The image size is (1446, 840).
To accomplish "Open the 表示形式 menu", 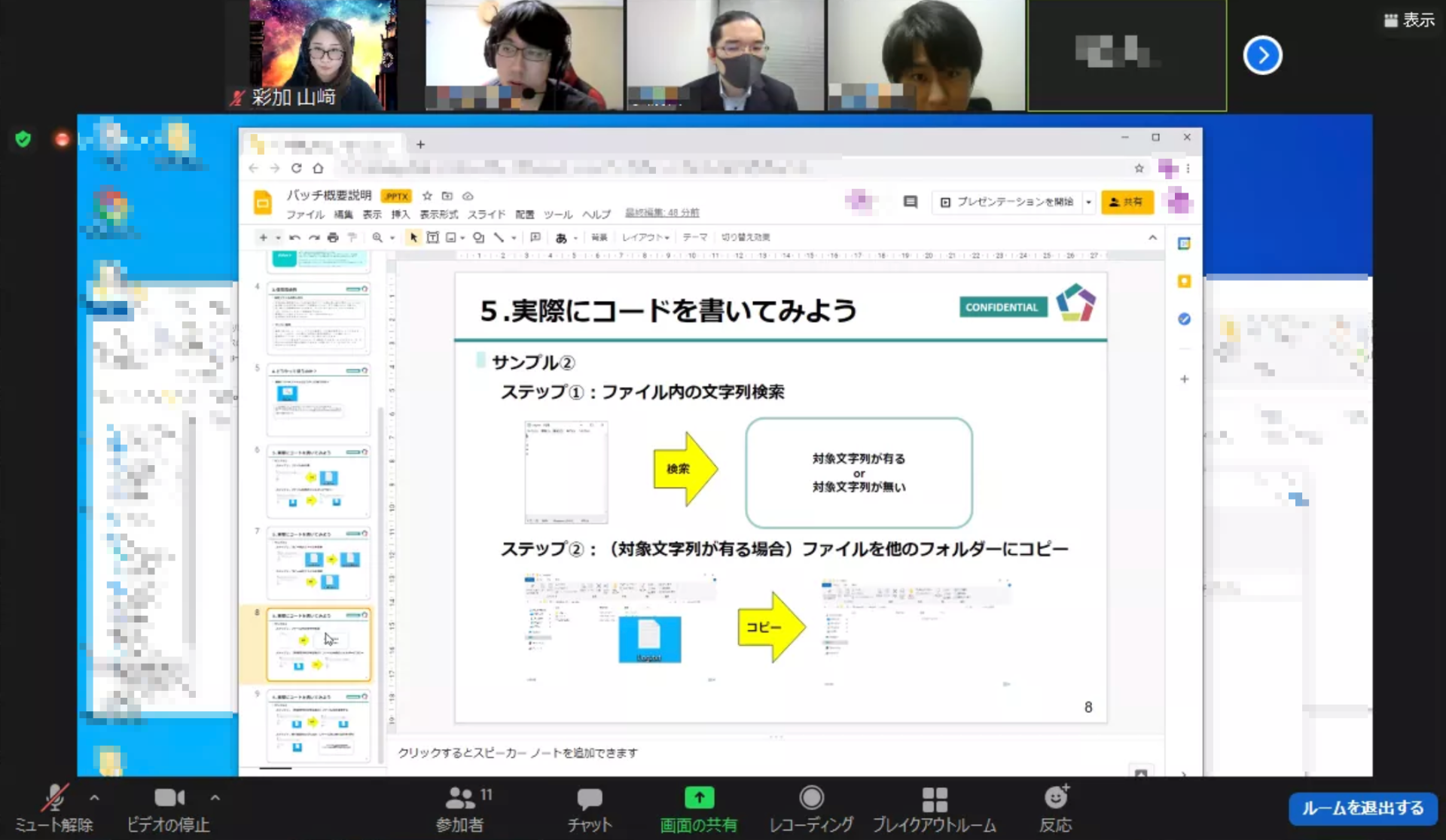I will click(x=439, y=215).
